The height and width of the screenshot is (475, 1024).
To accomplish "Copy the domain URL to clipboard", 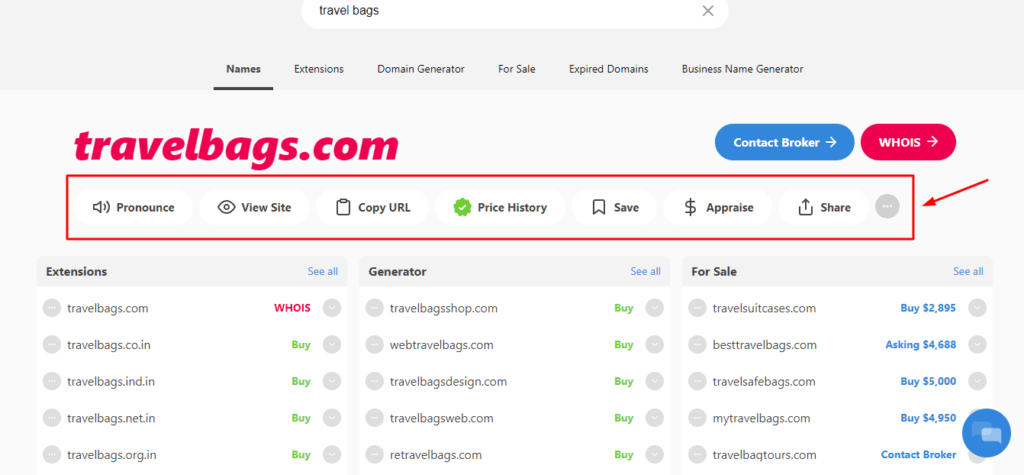I will [x=372, y=207].
